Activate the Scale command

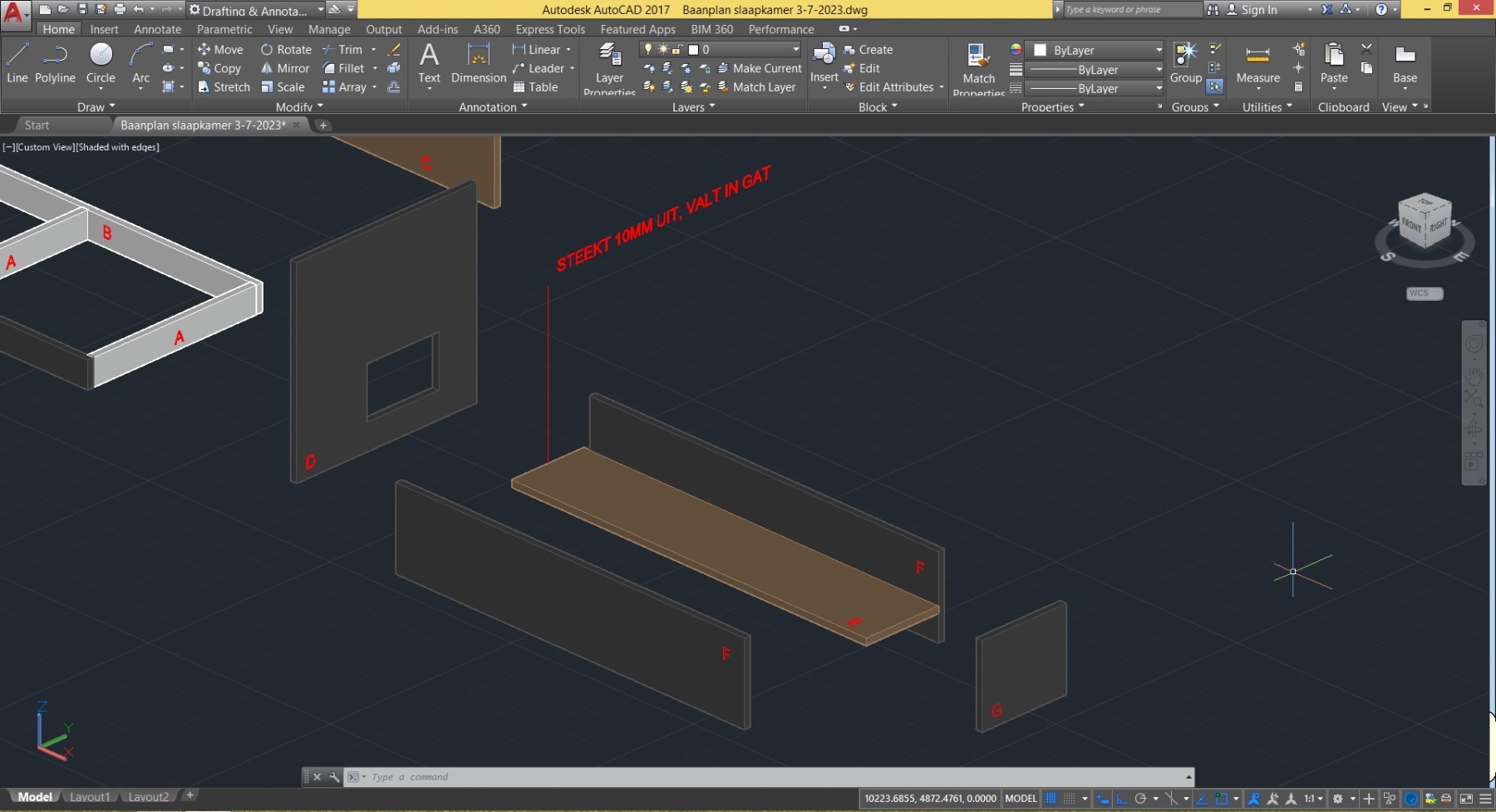click(283, 86)
